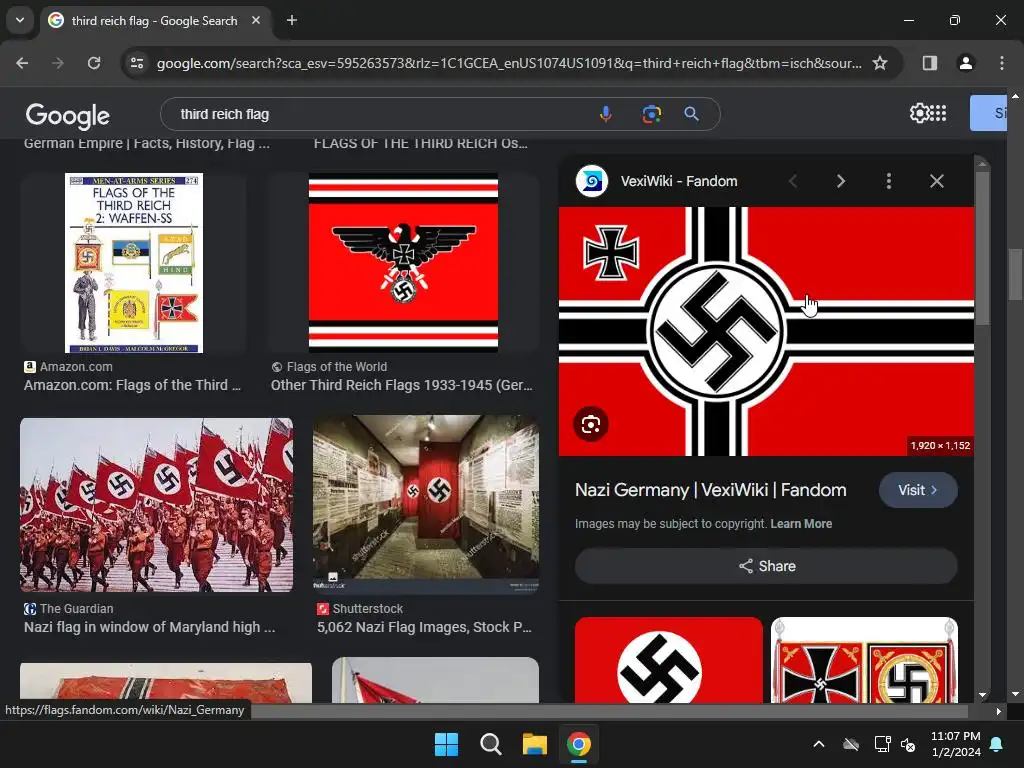Show previous image in preview panel
The height and width of the screenshot is (768, 1024).
coord(793,181)
